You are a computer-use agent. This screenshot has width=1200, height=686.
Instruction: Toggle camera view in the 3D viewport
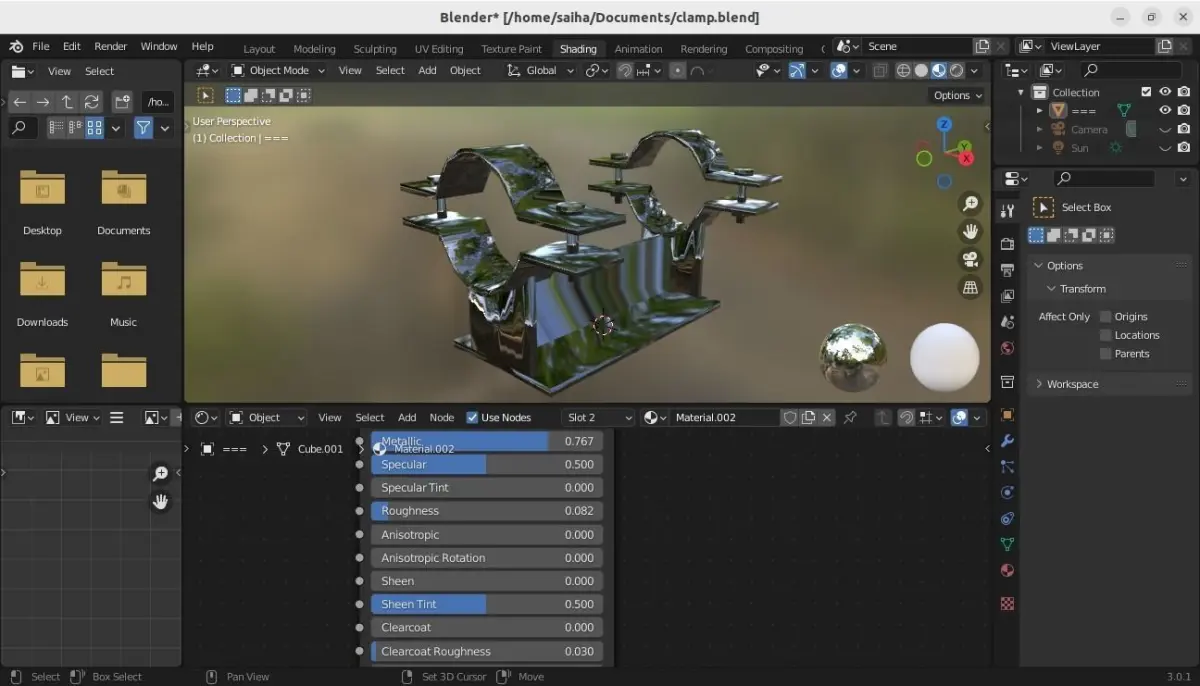click(x=970, y=260)
